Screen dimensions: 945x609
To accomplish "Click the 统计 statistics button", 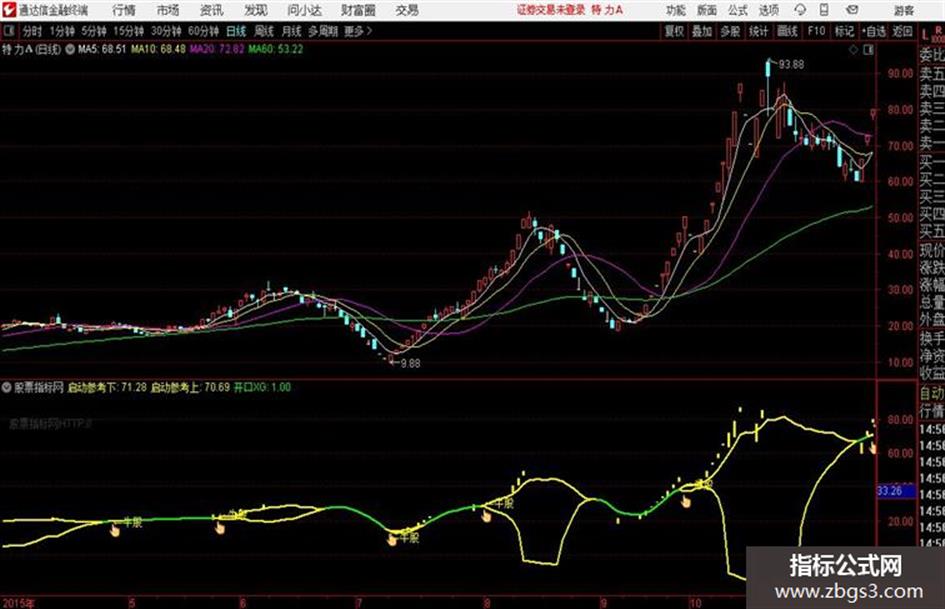I will [x=758, y=31].
